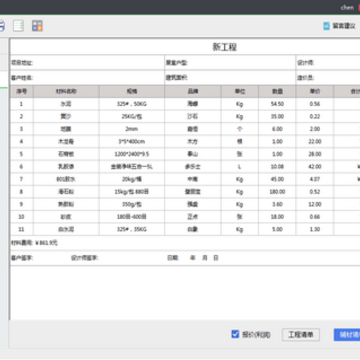
Task: Click the 客户姓名 customer name field
Action: tap(87, 78)
